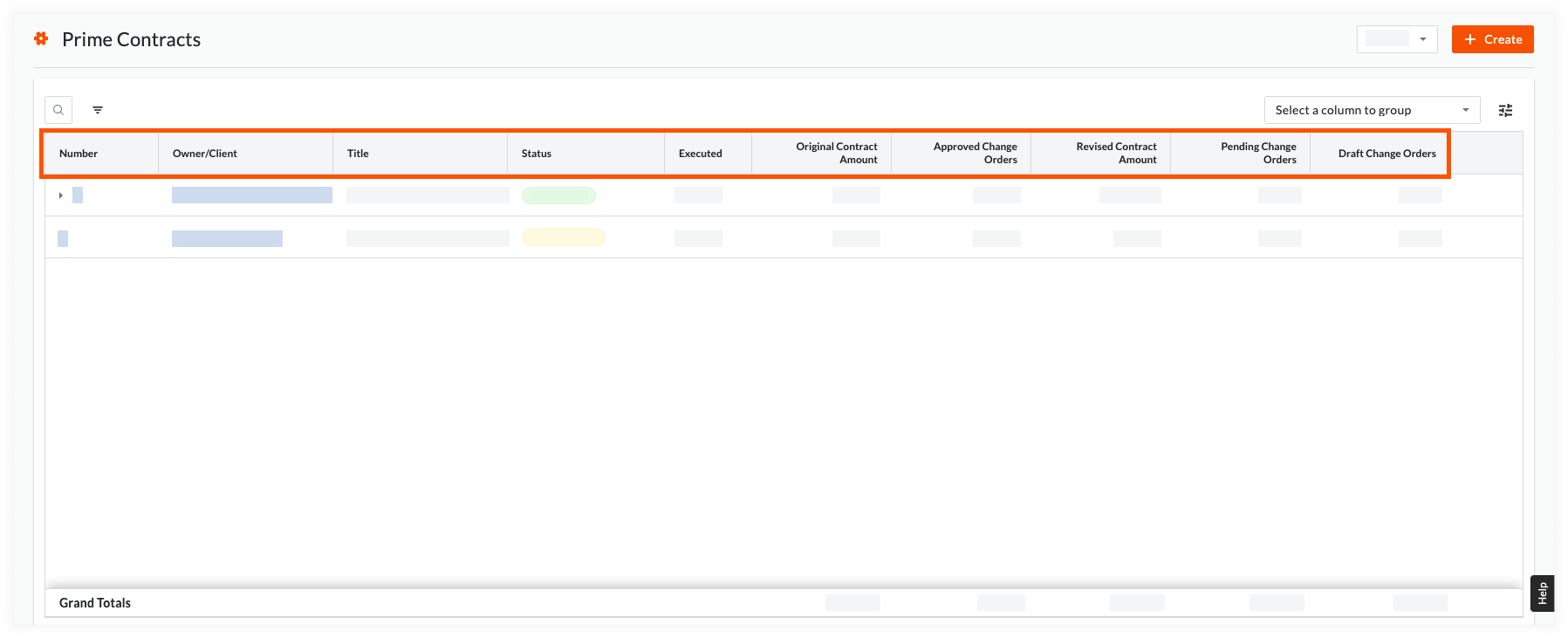
Task: Sort by Executed column header
Action: pyautogui.click(x=709, y=154)
